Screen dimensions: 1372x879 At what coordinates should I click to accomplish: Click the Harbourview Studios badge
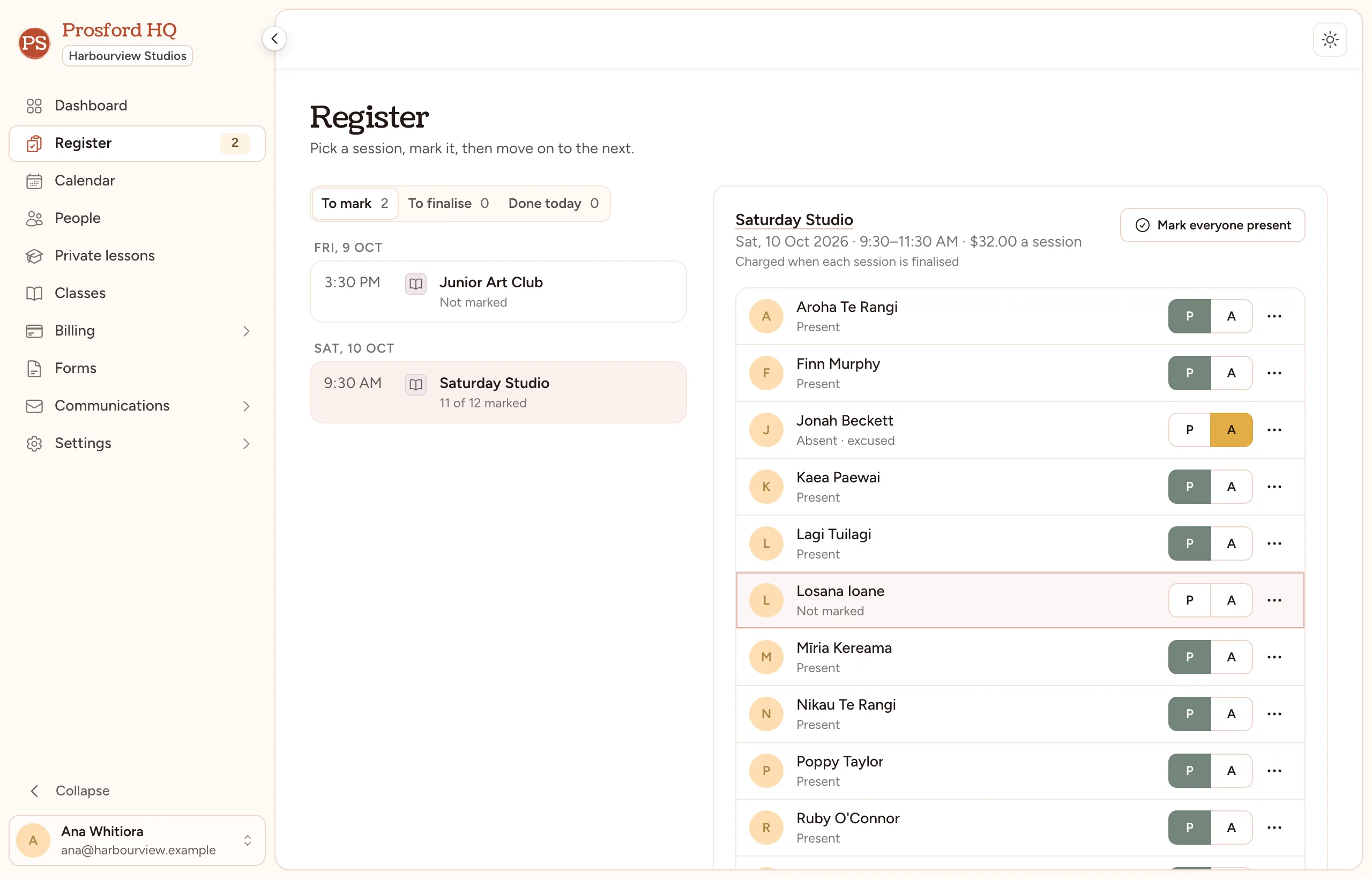[127, 56]
